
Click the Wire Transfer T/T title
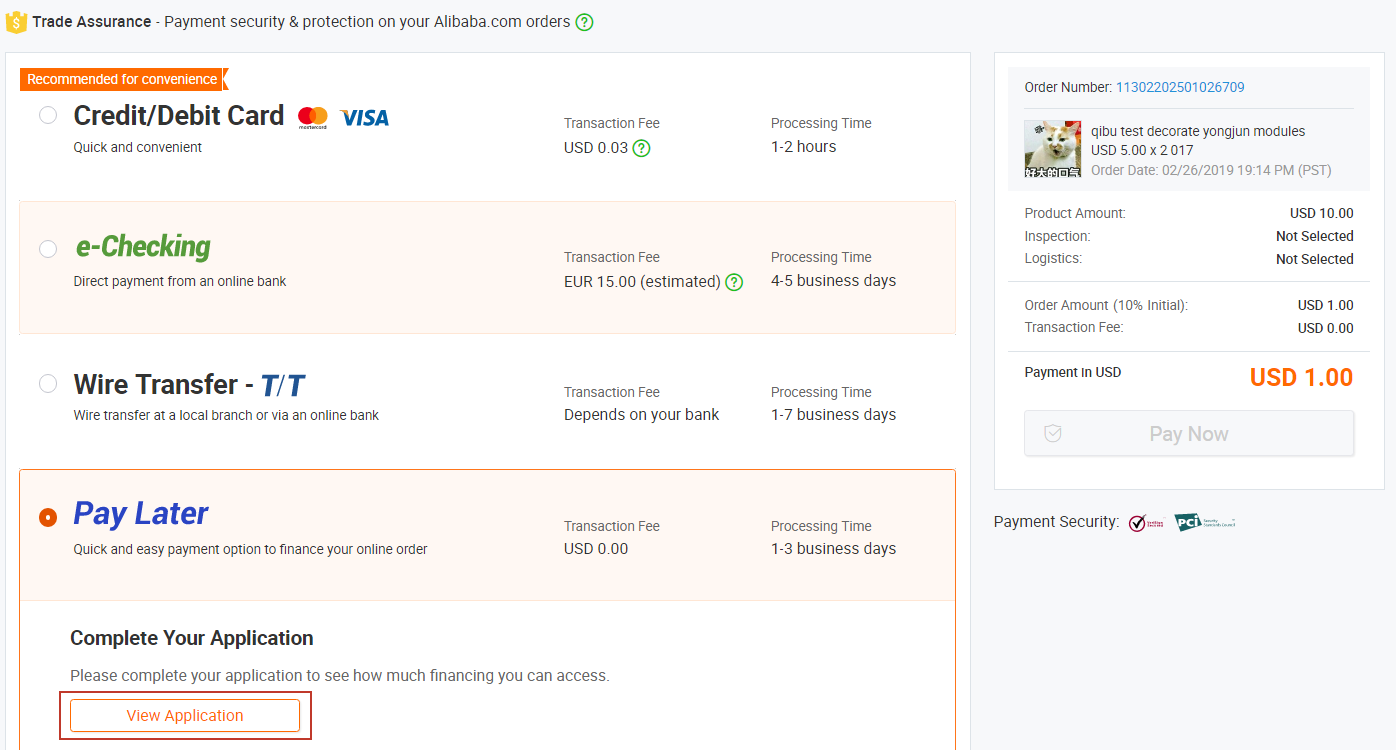189,385
